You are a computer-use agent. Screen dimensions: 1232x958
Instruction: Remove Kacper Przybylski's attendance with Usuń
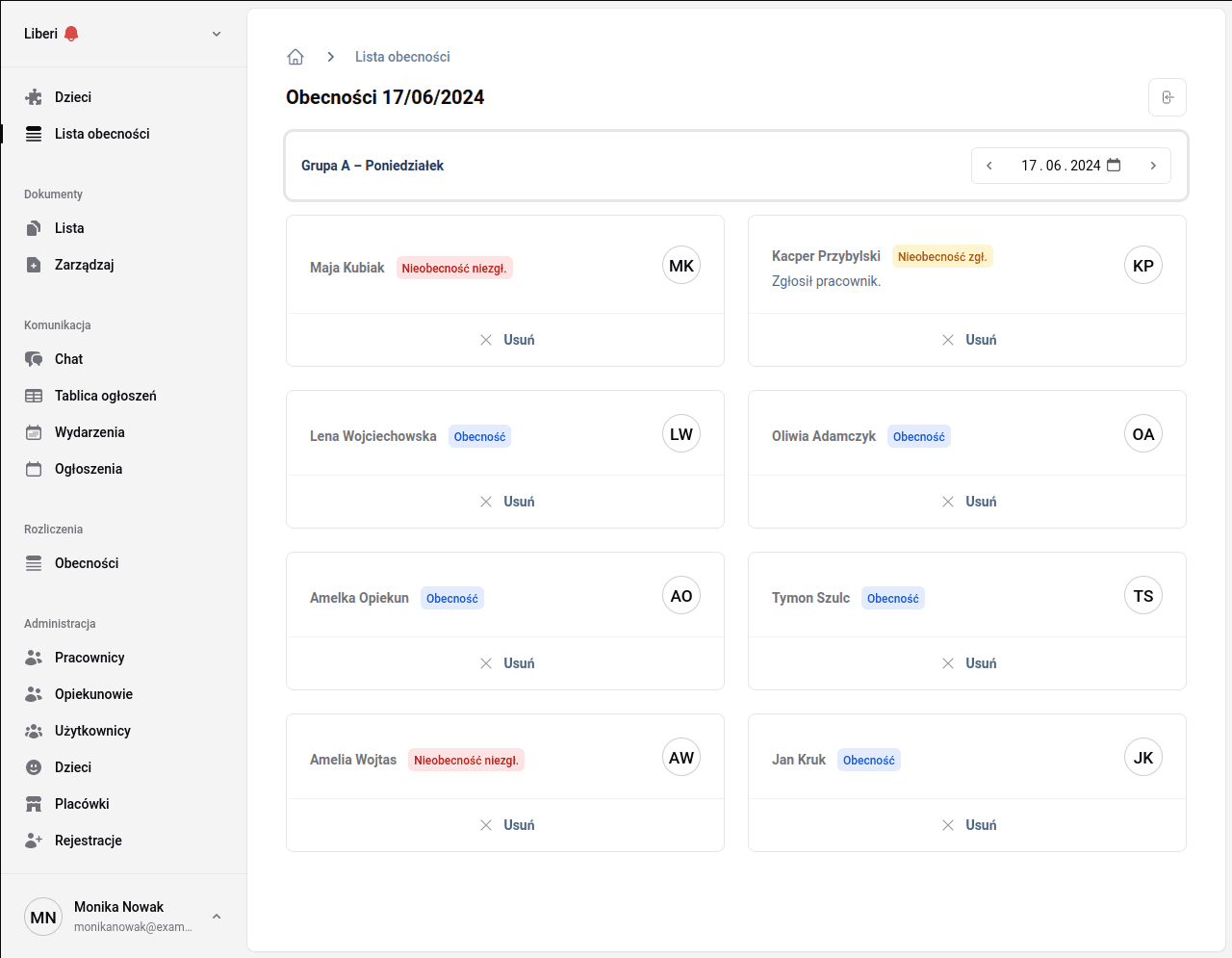(x=968, y=340)
